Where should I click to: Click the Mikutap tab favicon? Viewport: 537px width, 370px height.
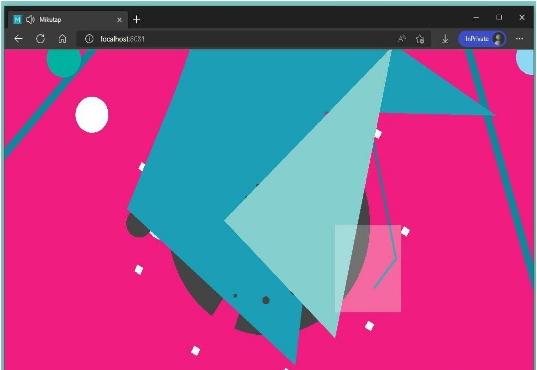(17, 20)
